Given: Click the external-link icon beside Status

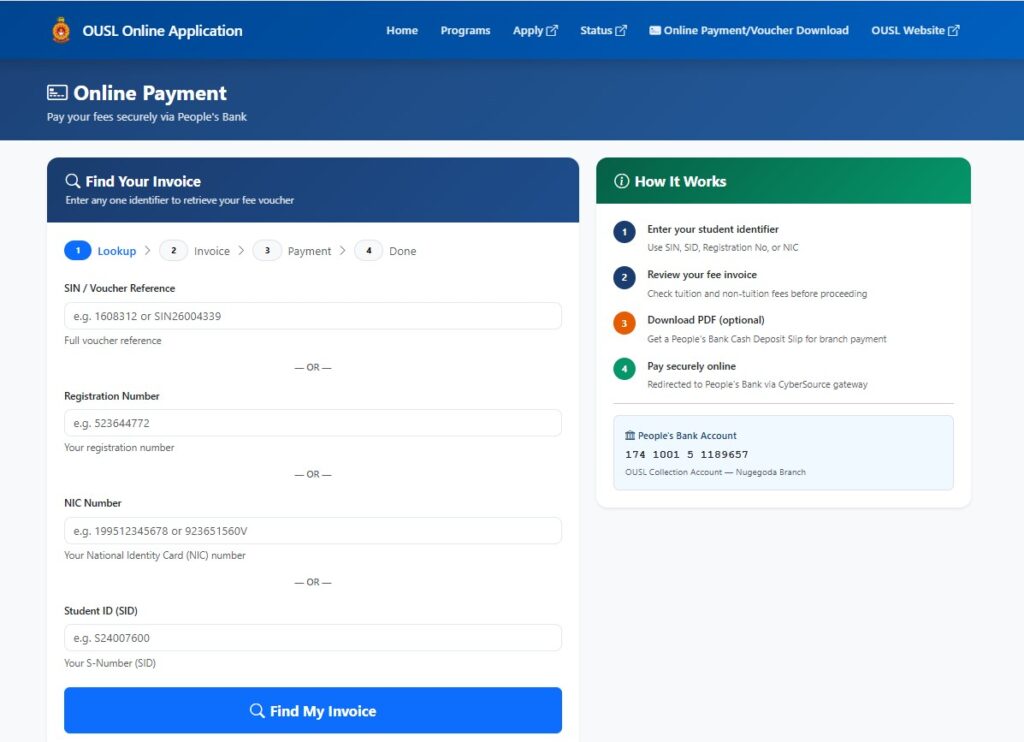Looking at the screenshot, I should coord(621,31).
